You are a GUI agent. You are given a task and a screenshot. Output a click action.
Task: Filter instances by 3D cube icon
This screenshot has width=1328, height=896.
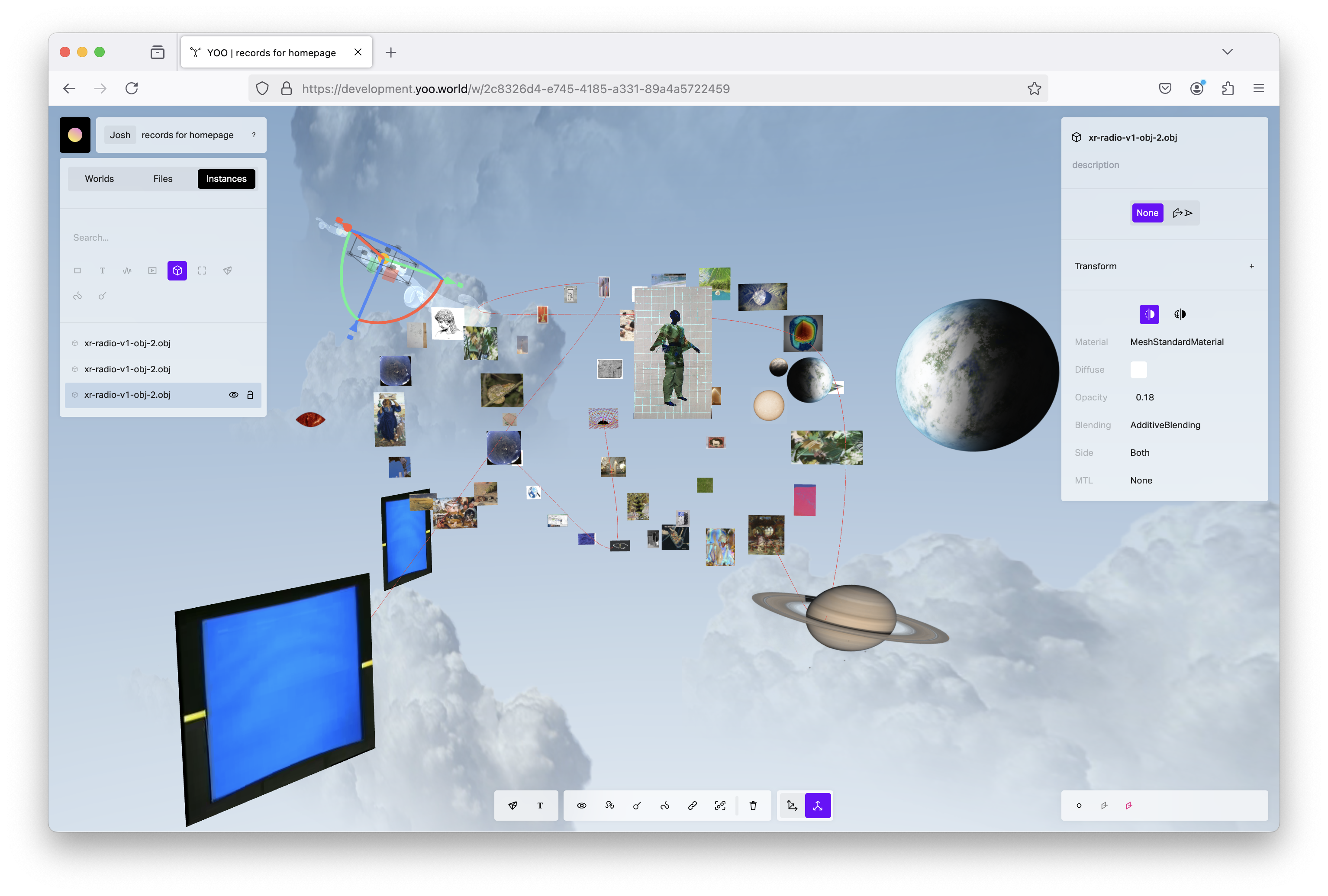point(177,270)
